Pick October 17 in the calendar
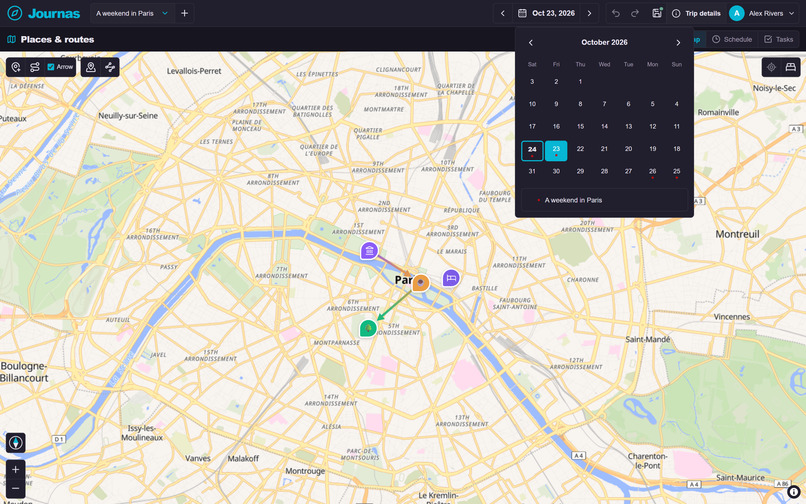806x504 pixels. [x=532, y=128]
